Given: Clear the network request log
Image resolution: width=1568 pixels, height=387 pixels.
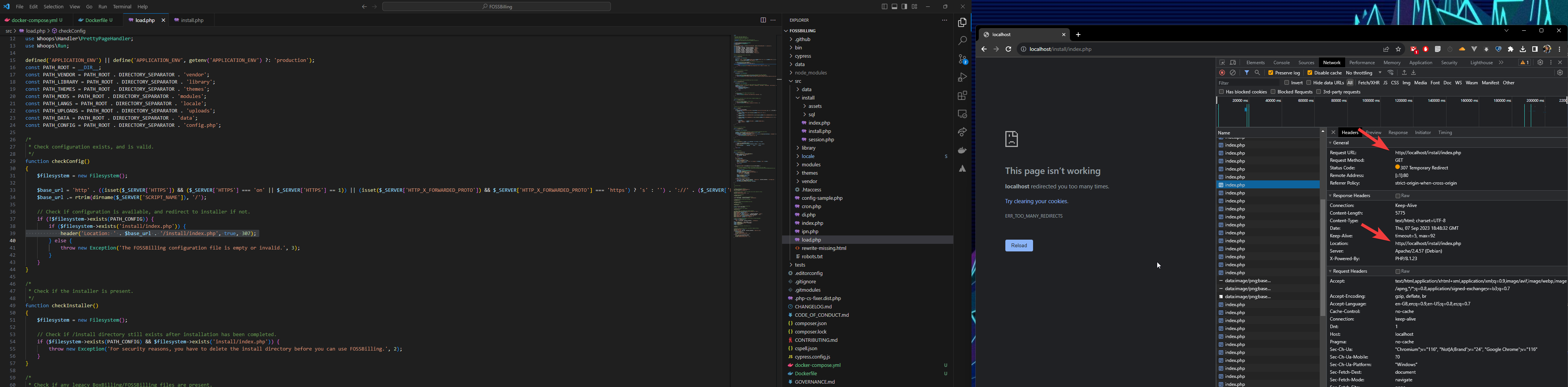Looking at the screenshot, I should (x=1233, y=73).
